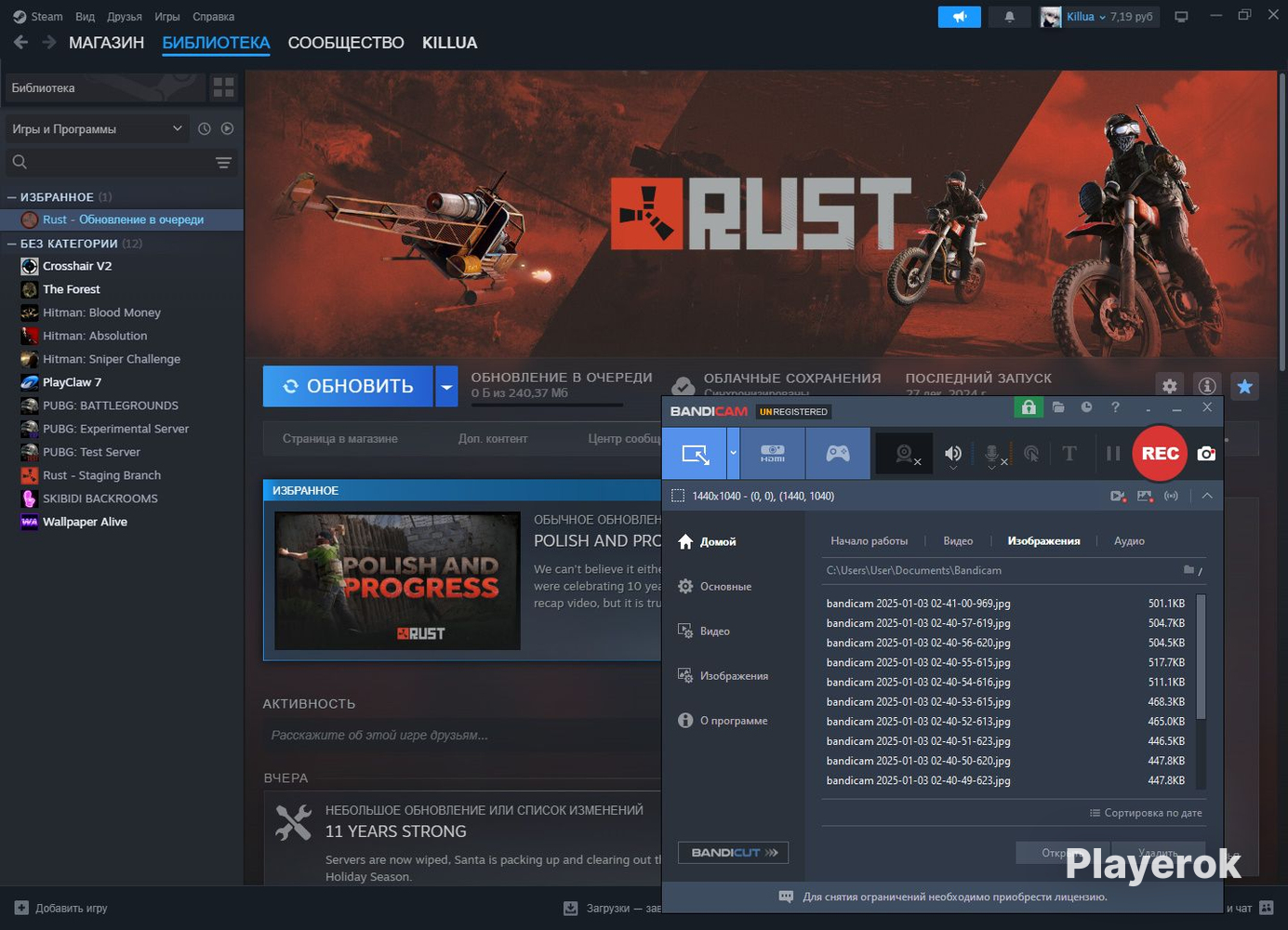Viewport: 1288px width, 930px height.
Task: Open Bandicam output folder icon in title bar
Action: (x=1058, y=407)
